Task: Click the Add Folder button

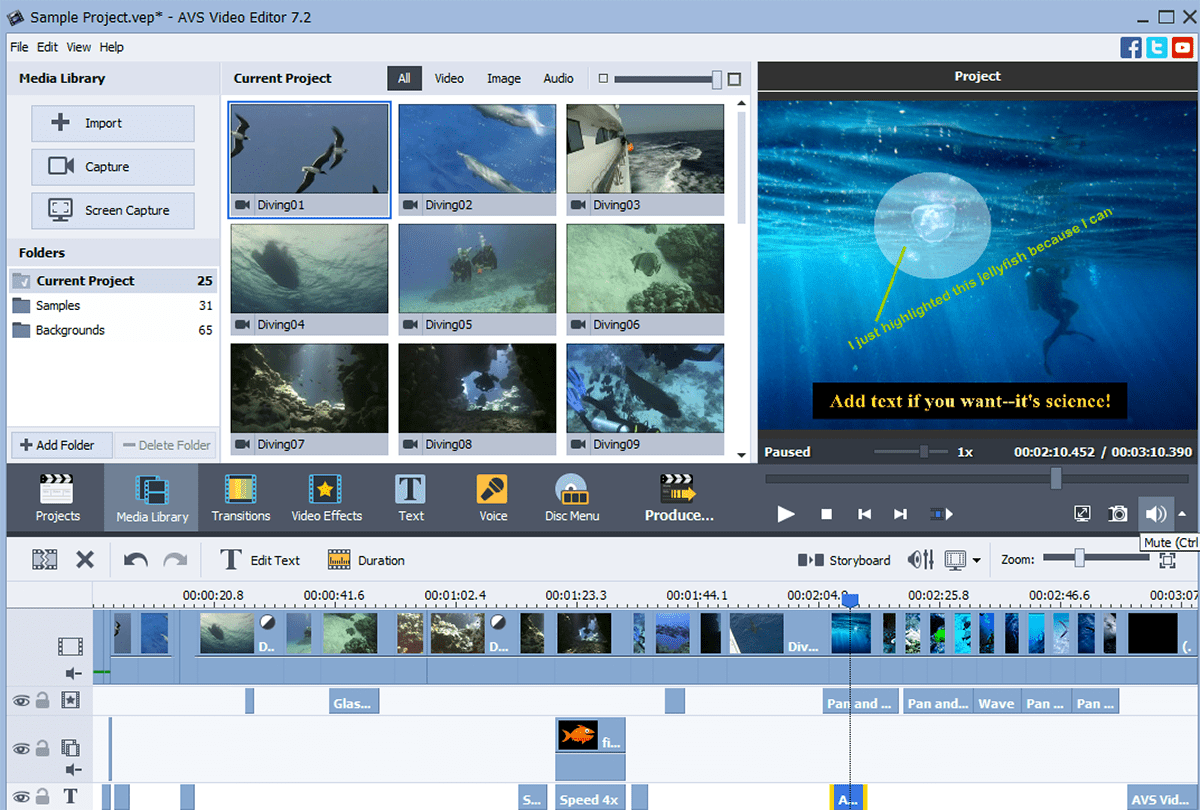Action: (61, 445)
